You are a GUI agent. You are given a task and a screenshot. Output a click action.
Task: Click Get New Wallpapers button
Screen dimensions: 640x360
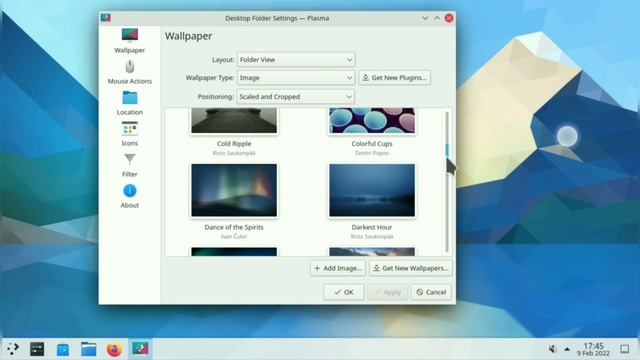point(411,268)
